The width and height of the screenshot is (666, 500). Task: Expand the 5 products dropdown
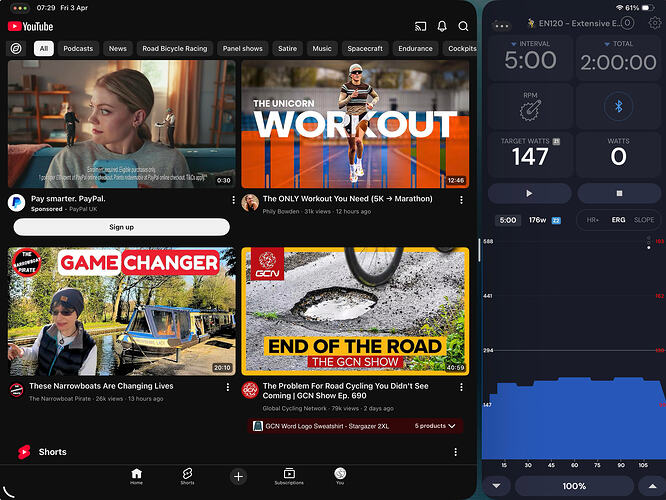(x=436, y=426)
